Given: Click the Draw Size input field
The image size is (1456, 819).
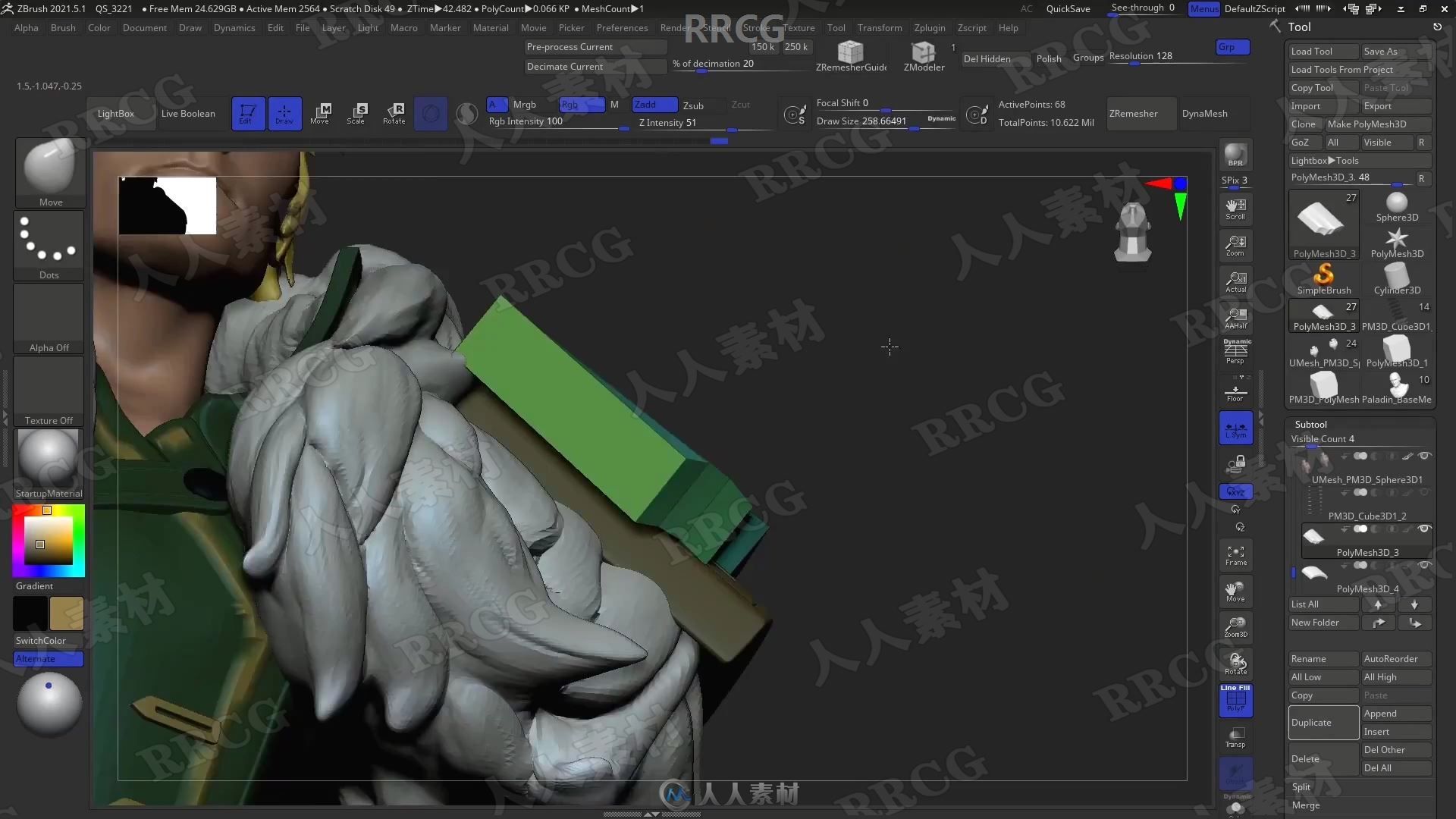Looking at the screenshot, I should pos(867,121).
